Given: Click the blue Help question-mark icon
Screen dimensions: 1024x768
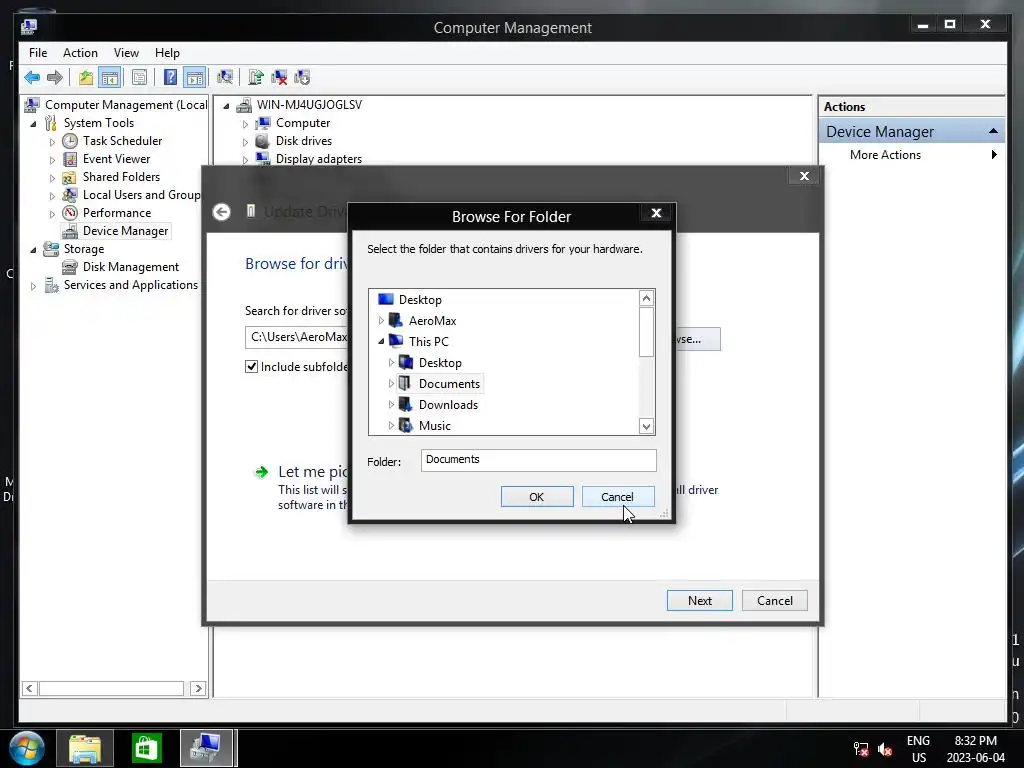Looking at the screenshot, I should pyautogui.click(x=170, y=78).
